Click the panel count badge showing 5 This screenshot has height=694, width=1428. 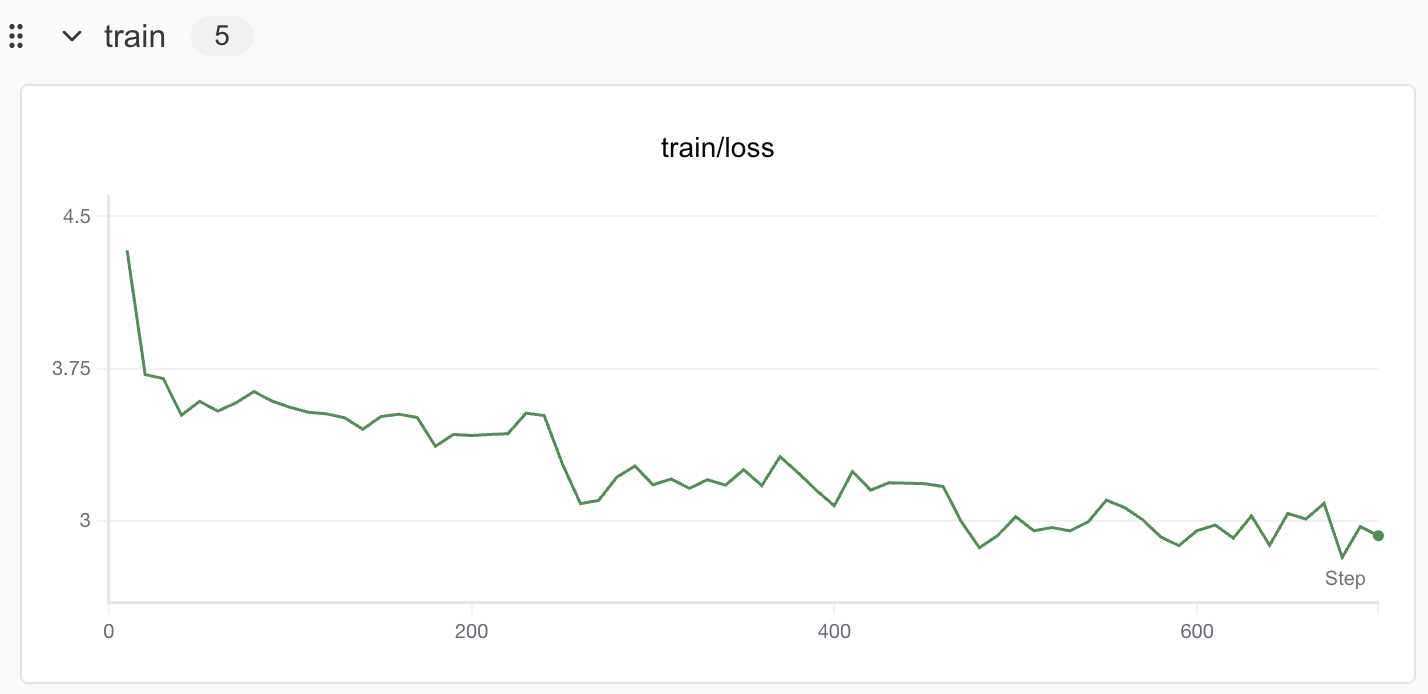[222, 37]
